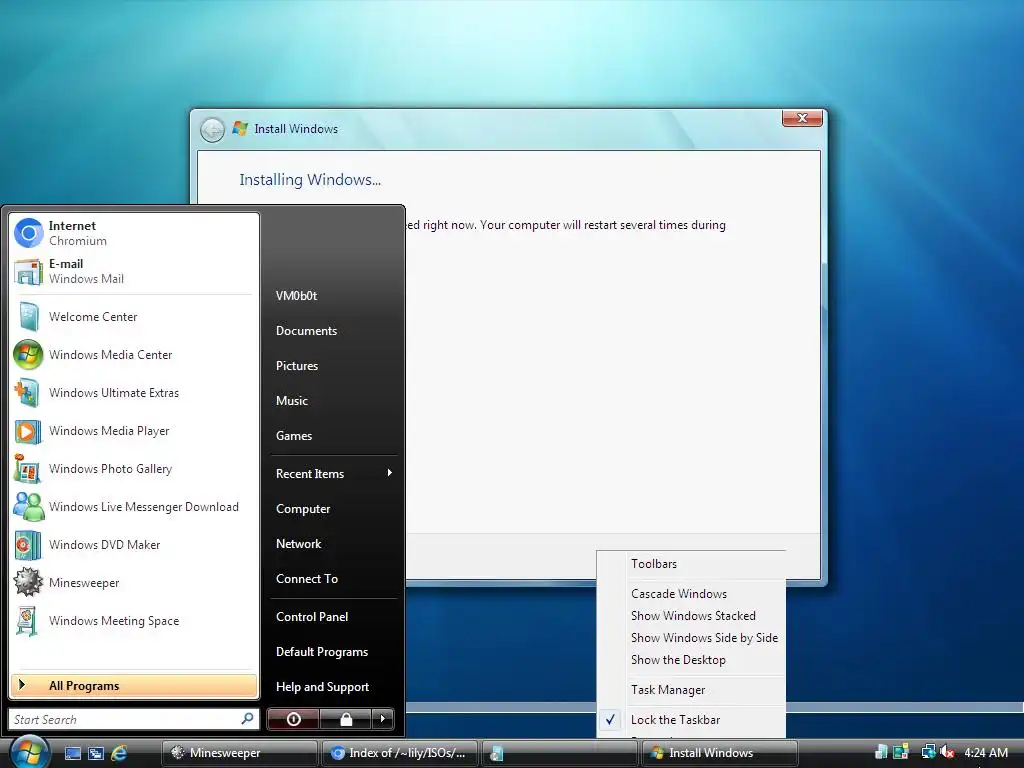Expand the Recent Items submenu arrow
This screenshot has height=768, width=1024.
(389, 473)
